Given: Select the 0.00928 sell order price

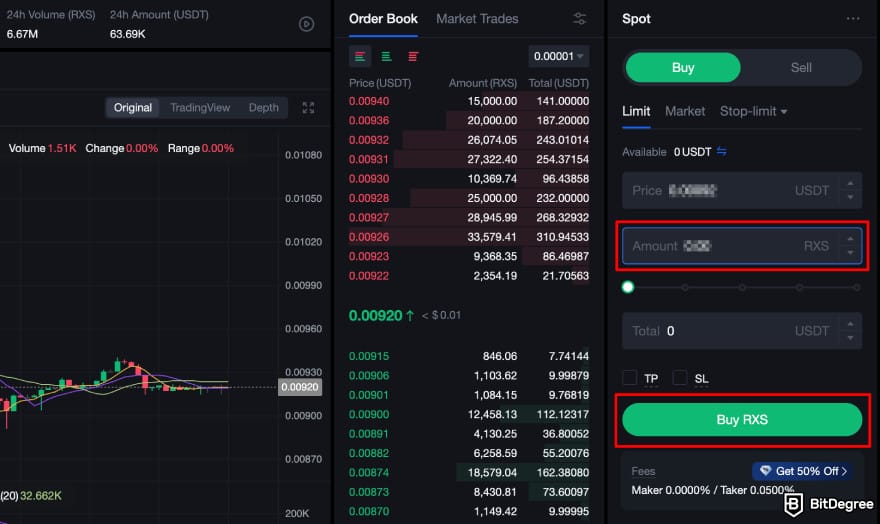Looking at the screenshot, I should pos(369,198).
